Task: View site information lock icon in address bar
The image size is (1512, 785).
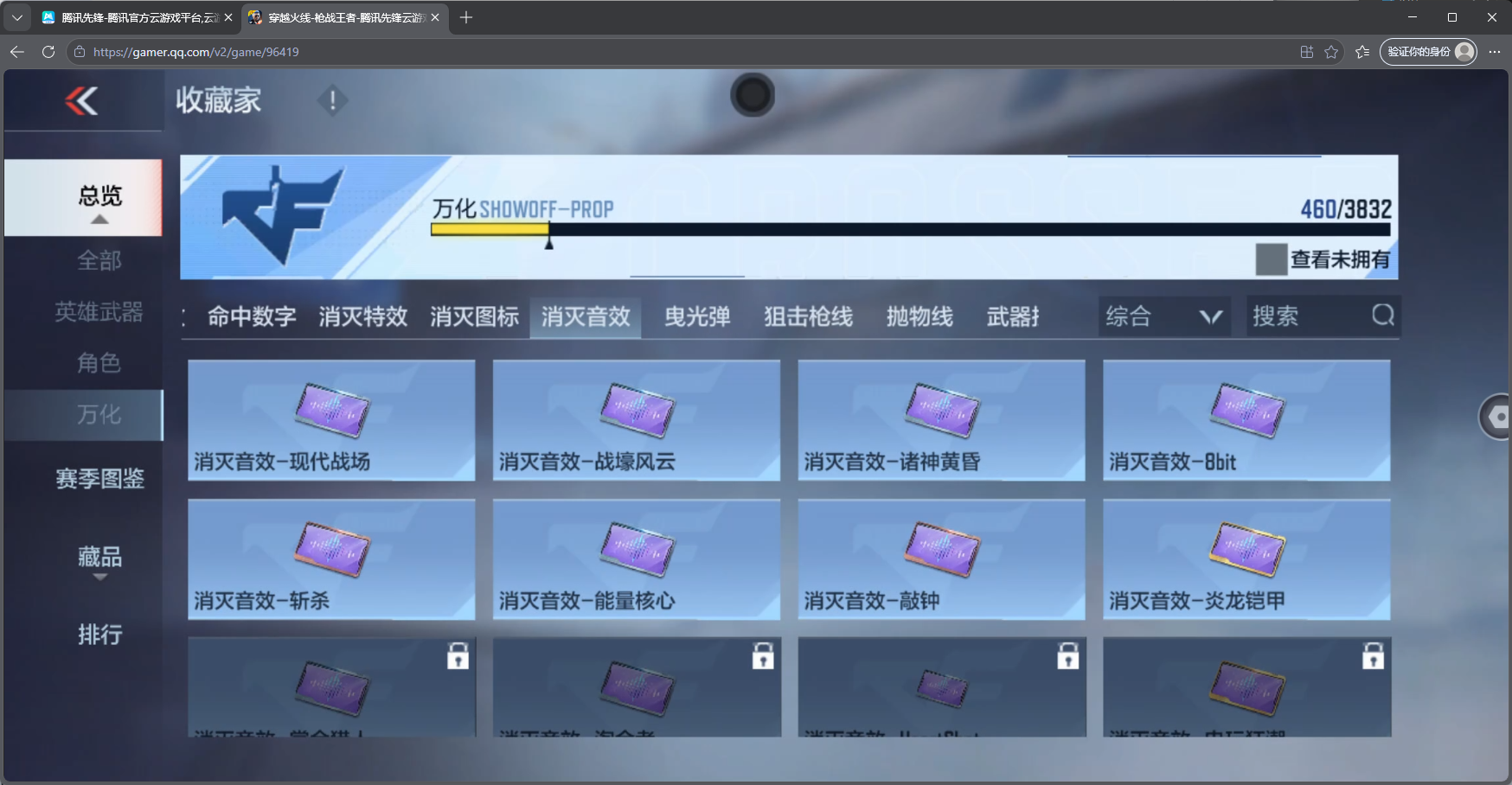Action: [80, 52]
